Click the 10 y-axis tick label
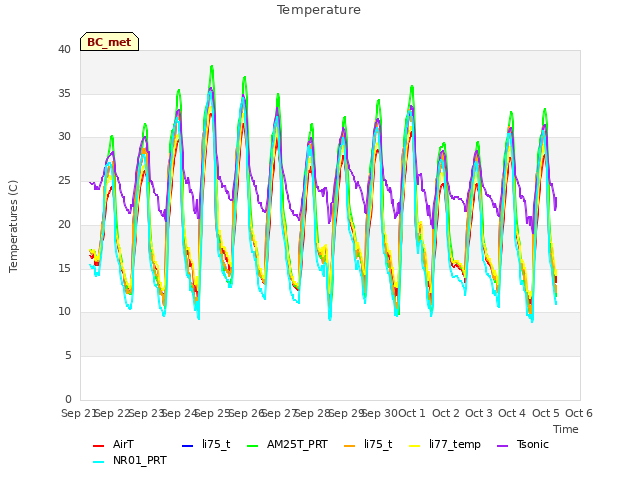The width and height of the screenshot is (640, 480). click(64, 311)
